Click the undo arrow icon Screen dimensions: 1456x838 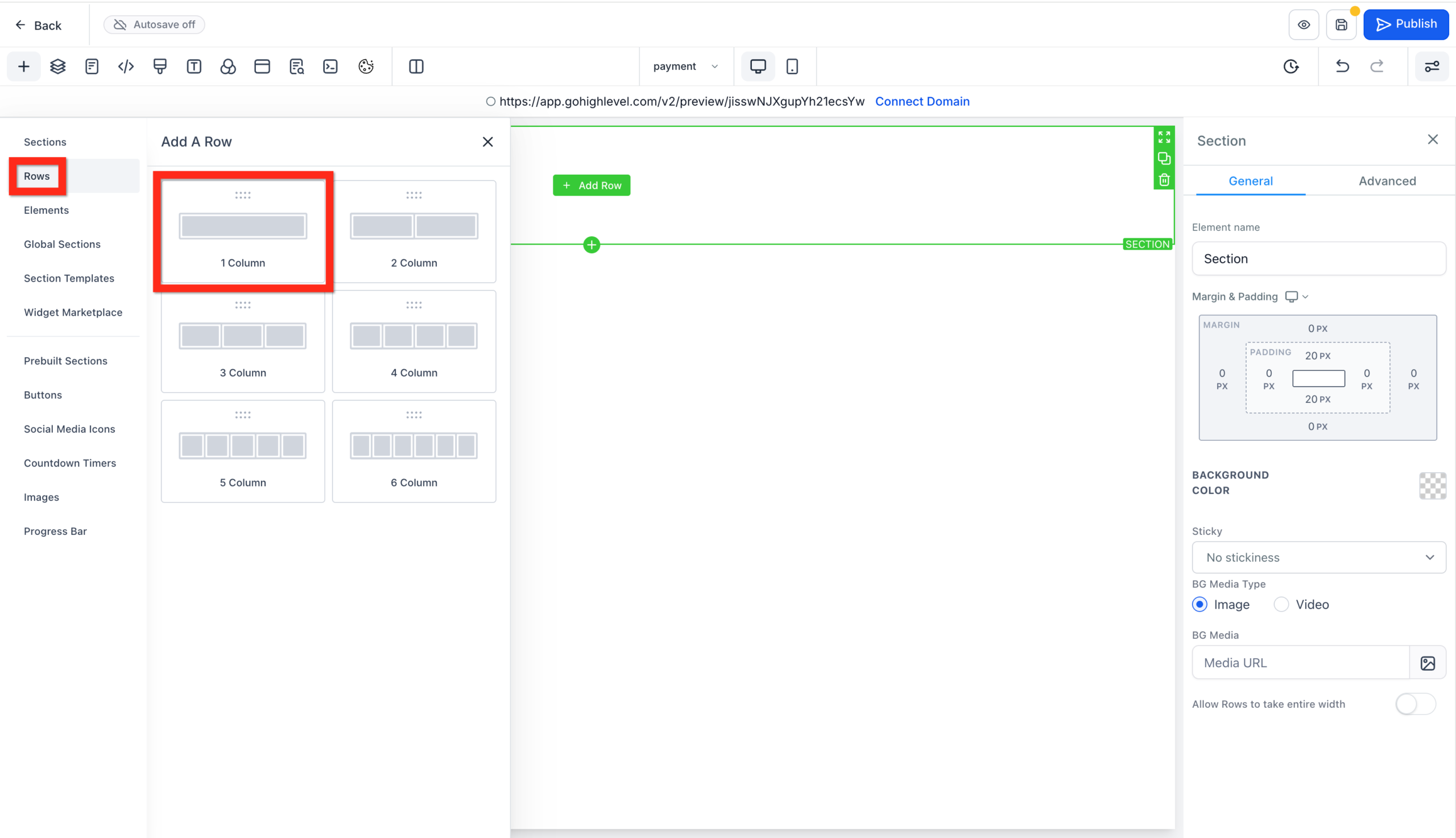pos(1342,66)
